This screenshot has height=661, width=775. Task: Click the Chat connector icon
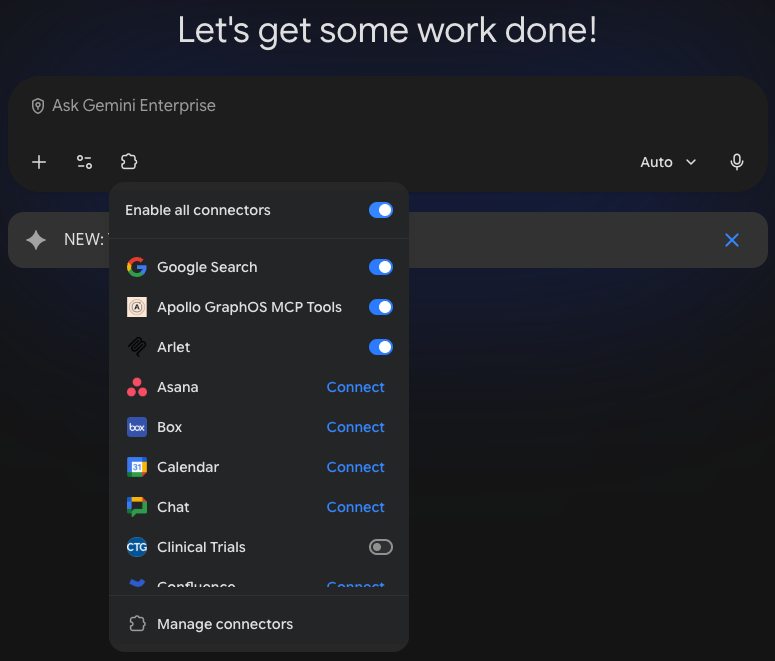[x=137, y=507]
